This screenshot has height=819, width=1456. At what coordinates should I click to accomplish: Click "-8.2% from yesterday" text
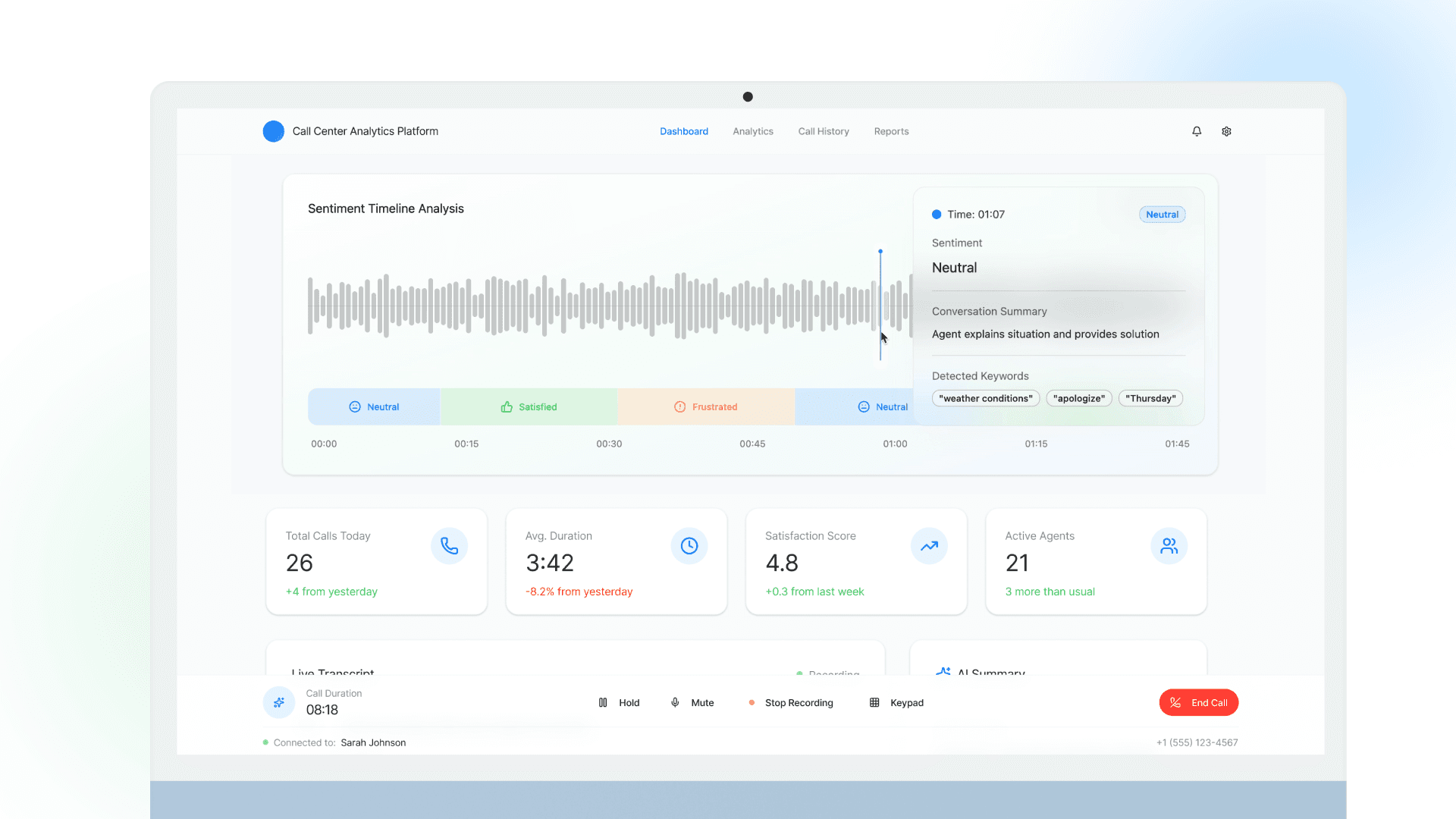tap(579, 591)
